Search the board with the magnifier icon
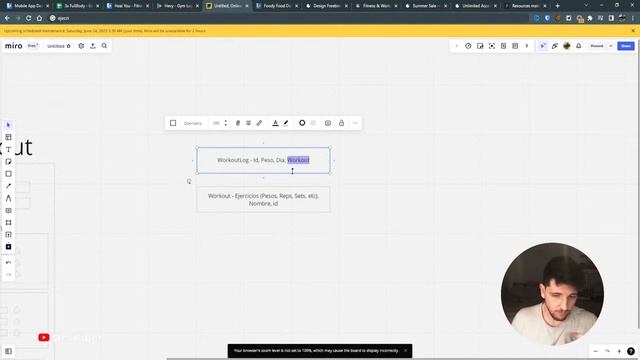 pos(104,46)
